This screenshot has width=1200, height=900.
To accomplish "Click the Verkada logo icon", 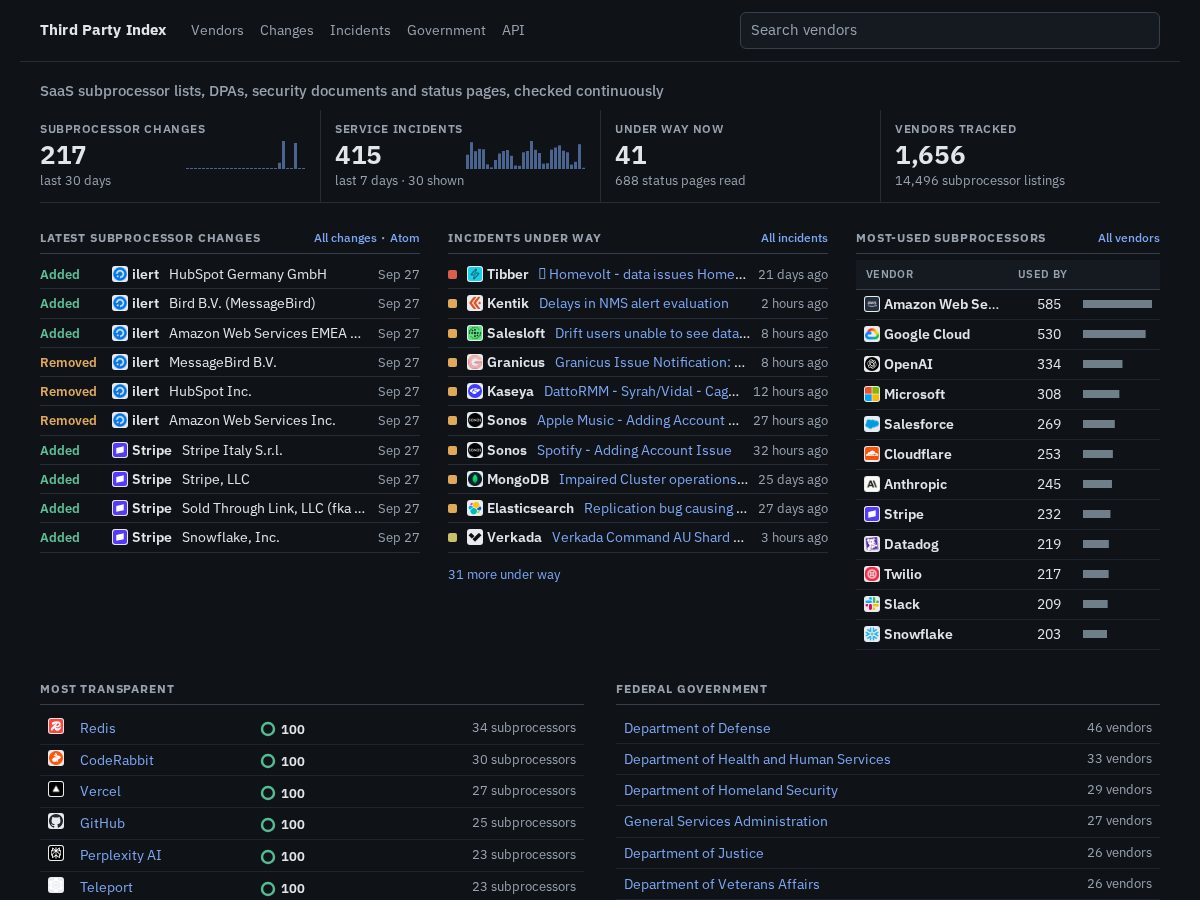I will click(475, 537).
